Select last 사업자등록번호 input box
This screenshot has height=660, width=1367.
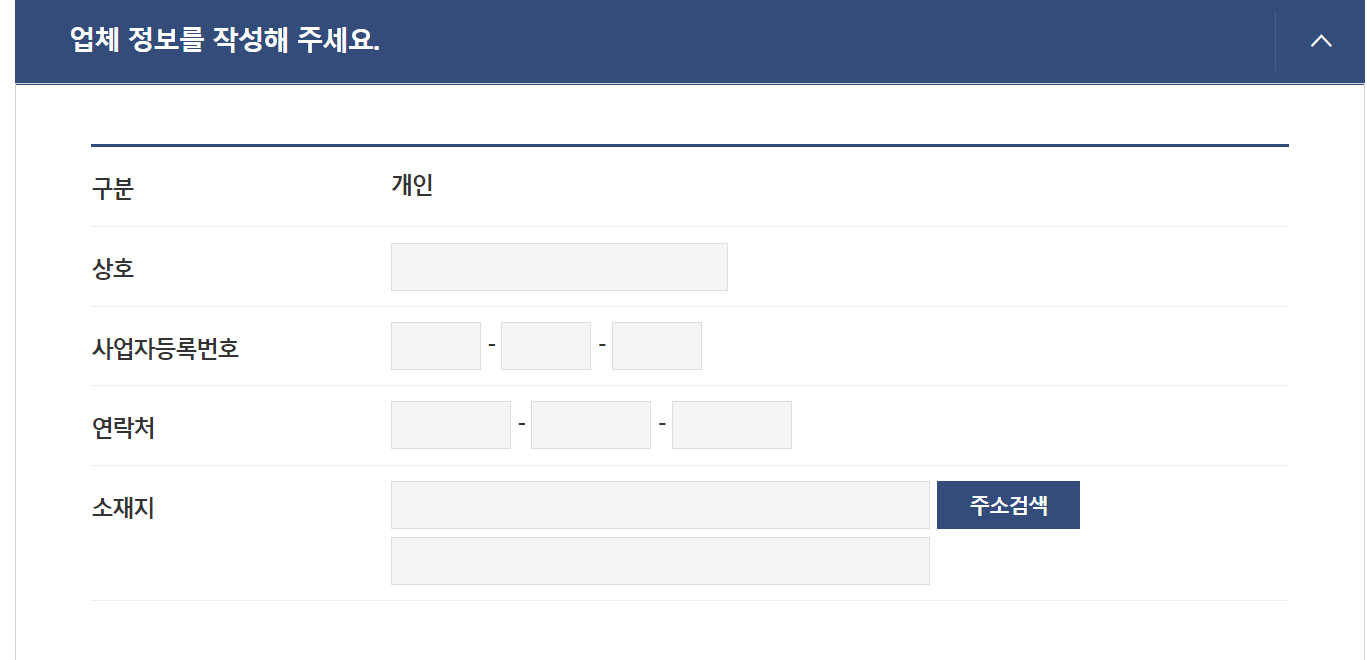pyautogui.click(x=657, y=346)
